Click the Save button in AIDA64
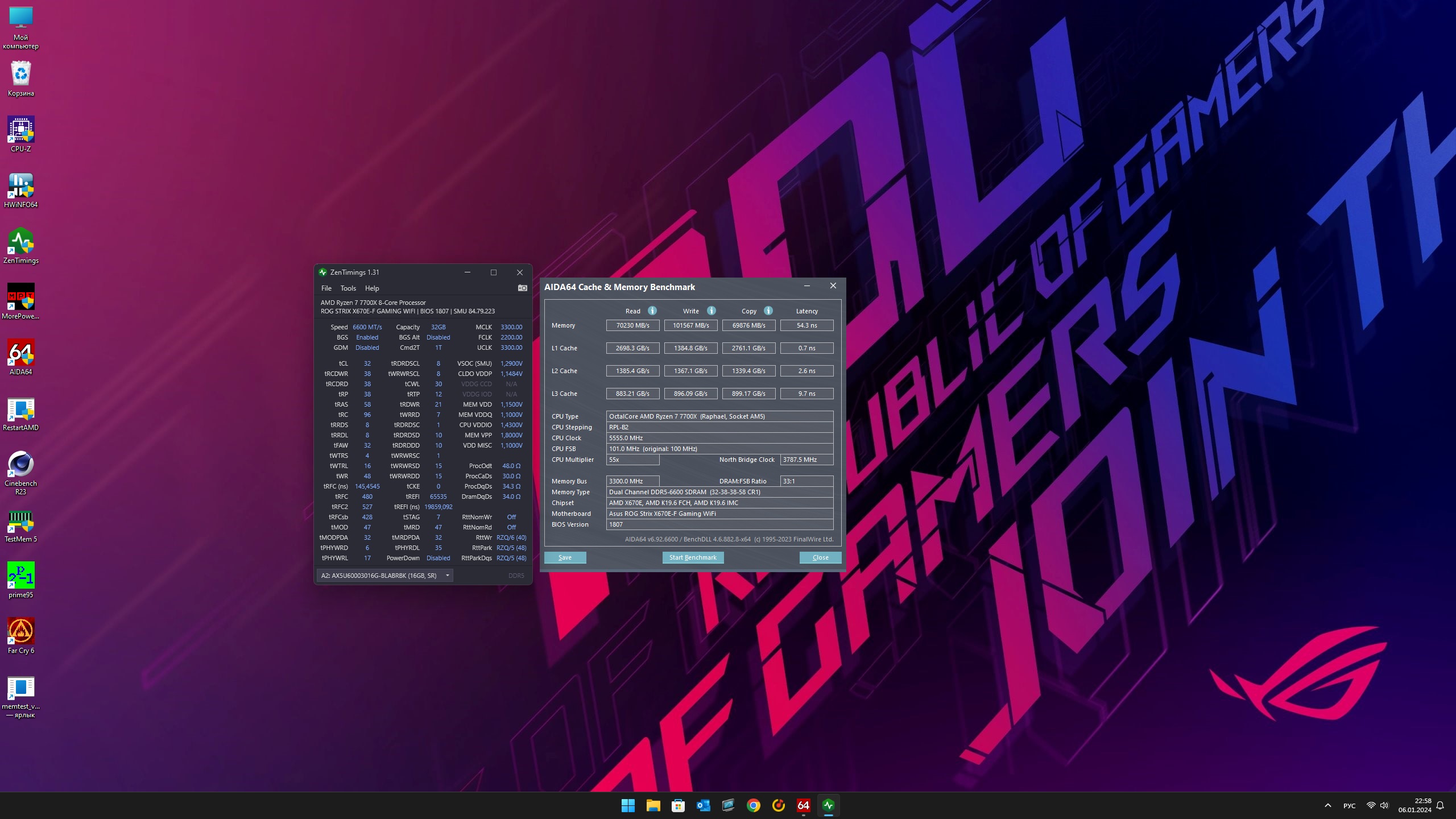Screen dimensions: 1456x819 [565, 557]
